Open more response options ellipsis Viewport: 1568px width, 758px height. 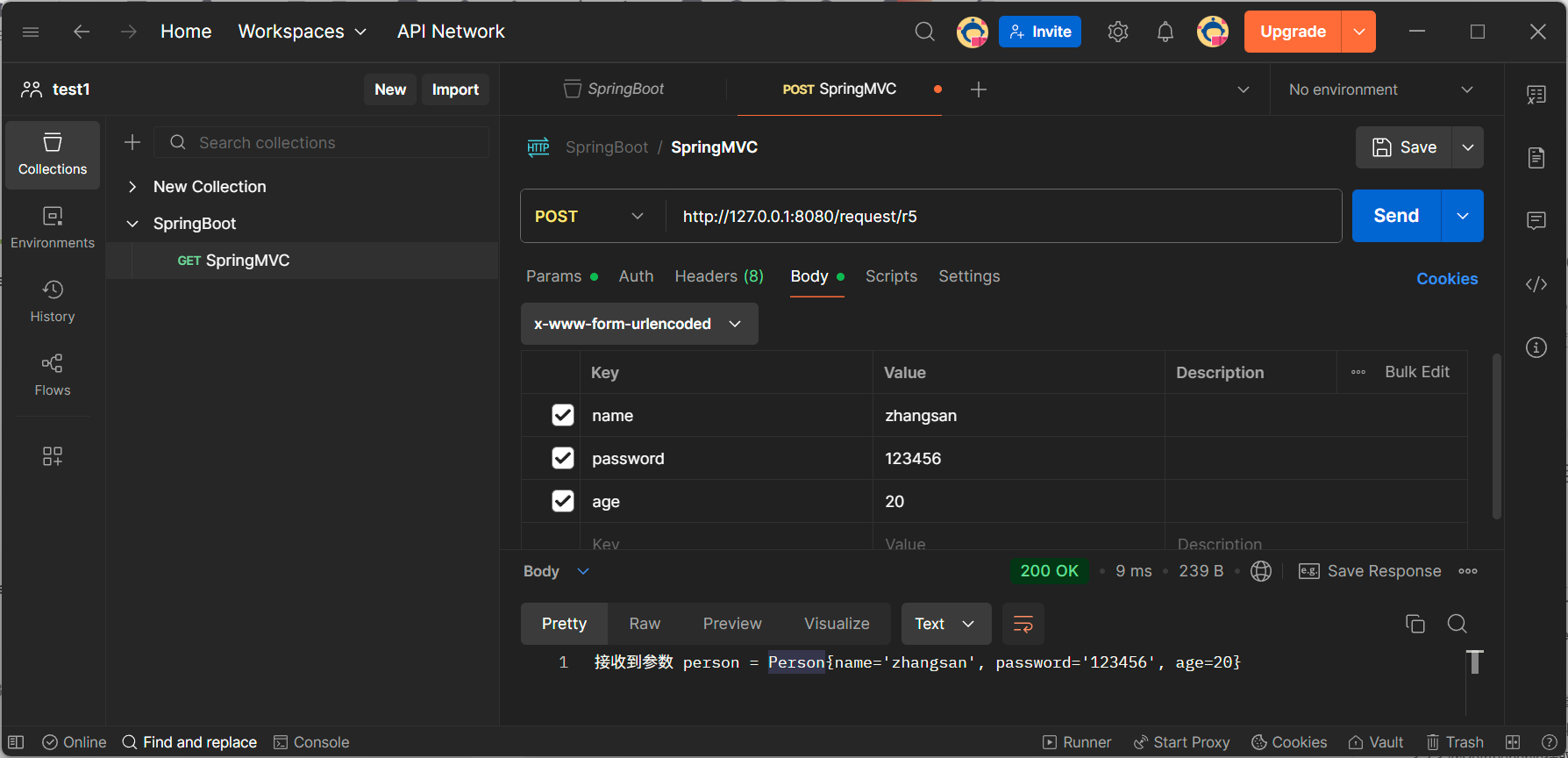click(x=1468, y=571)
